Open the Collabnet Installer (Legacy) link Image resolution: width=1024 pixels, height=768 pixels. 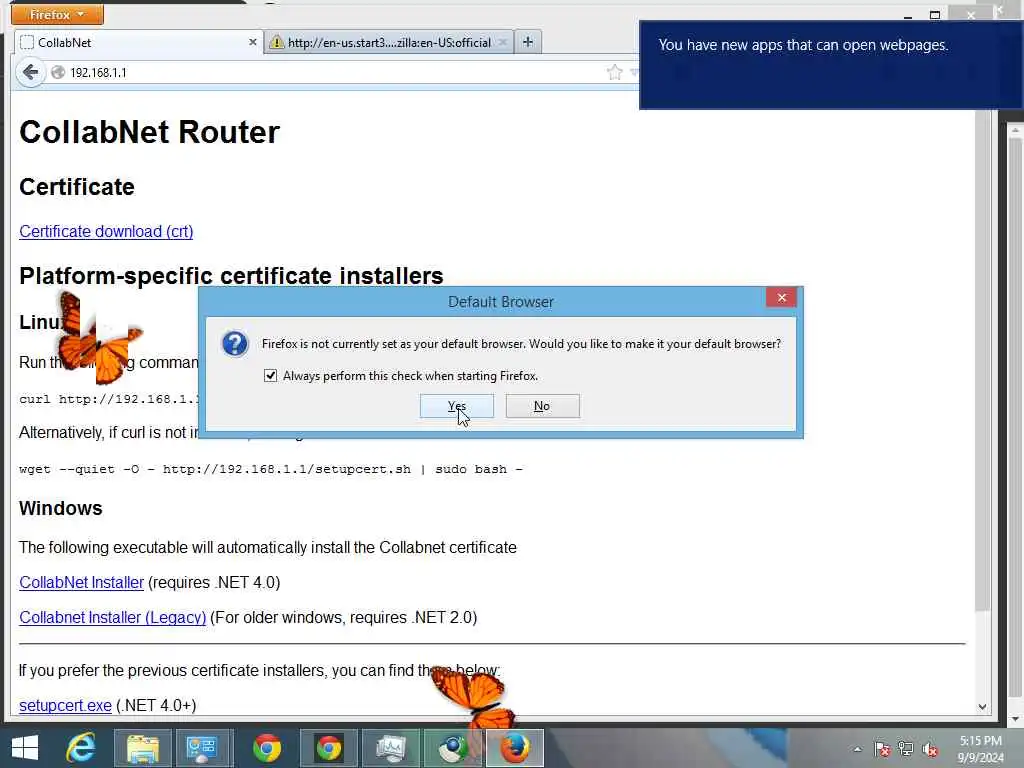pos(112,618)
